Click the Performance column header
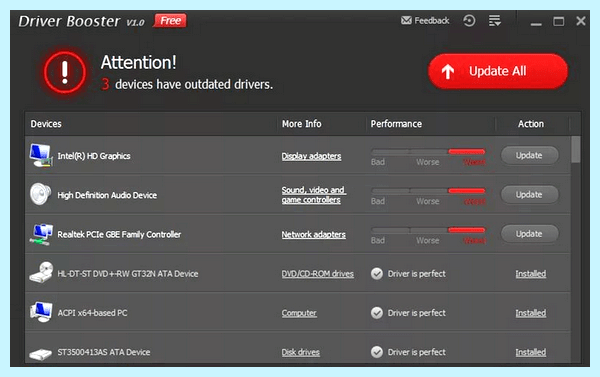This screenshot has height=377, width=600. pyautogui.click(x=396, y=124)
